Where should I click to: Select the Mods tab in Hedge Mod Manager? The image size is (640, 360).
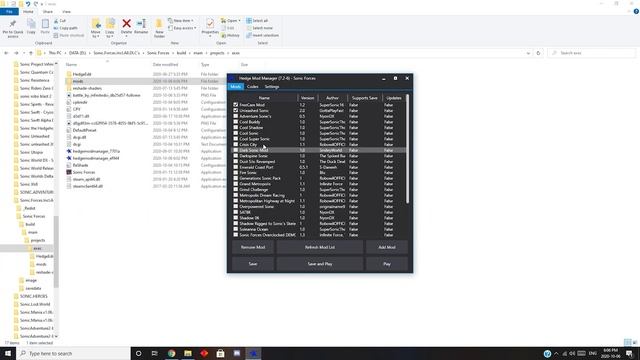click(x=236, y=87)
